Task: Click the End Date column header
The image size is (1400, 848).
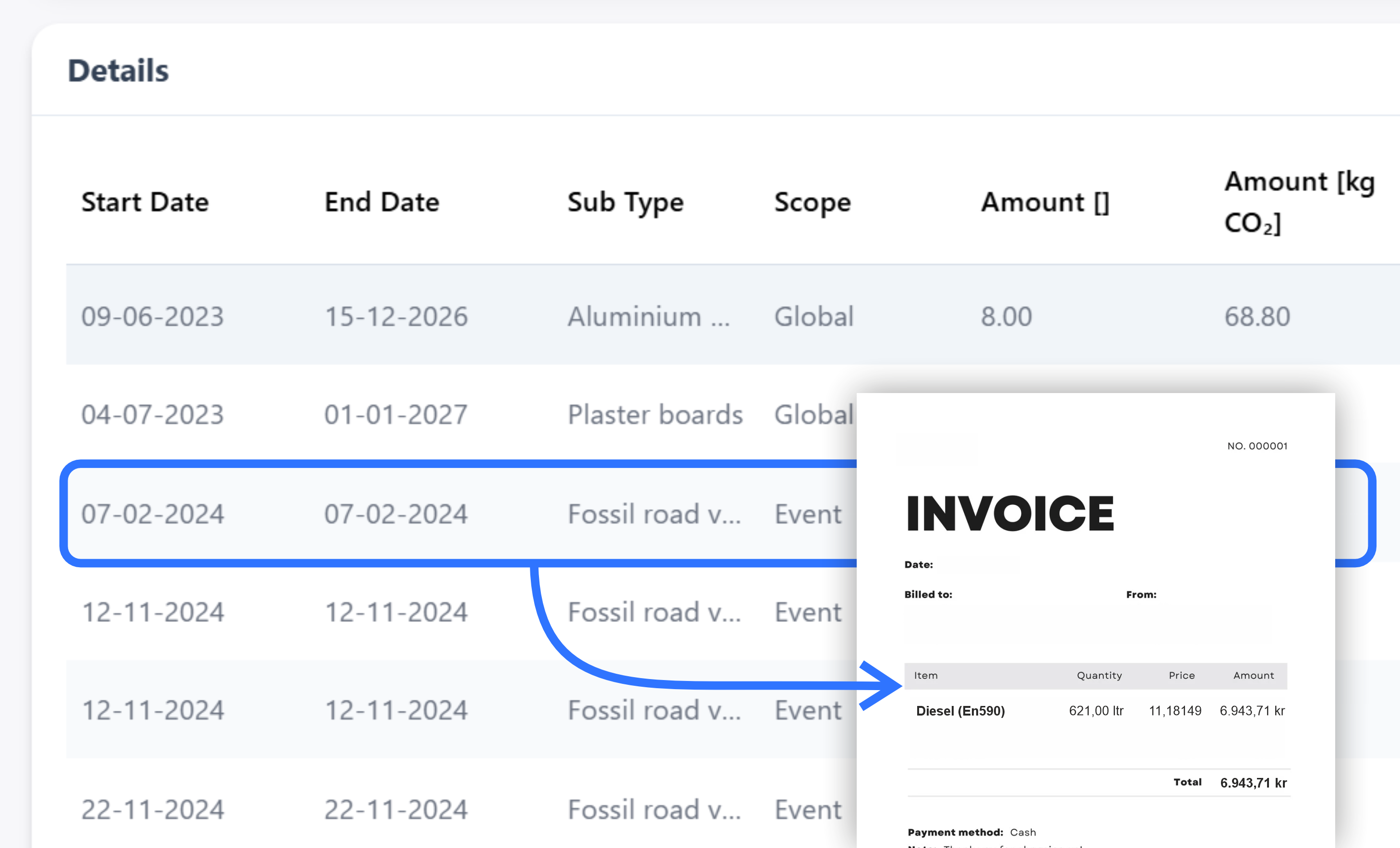Action: point(382,202)
